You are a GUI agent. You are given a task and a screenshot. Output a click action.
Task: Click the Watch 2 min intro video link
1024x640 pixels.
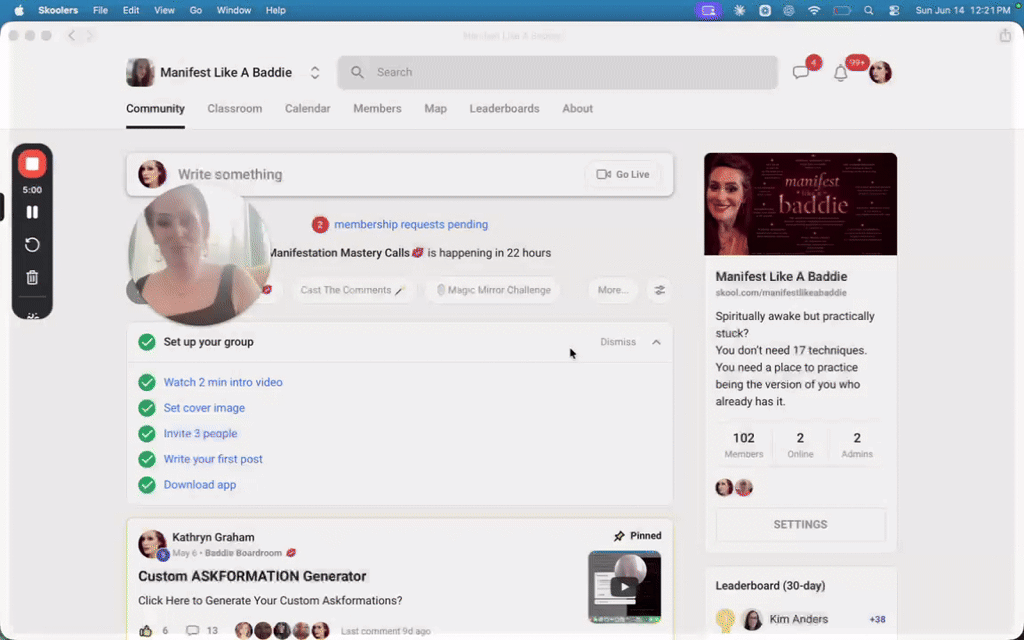[x=223, y=382]
